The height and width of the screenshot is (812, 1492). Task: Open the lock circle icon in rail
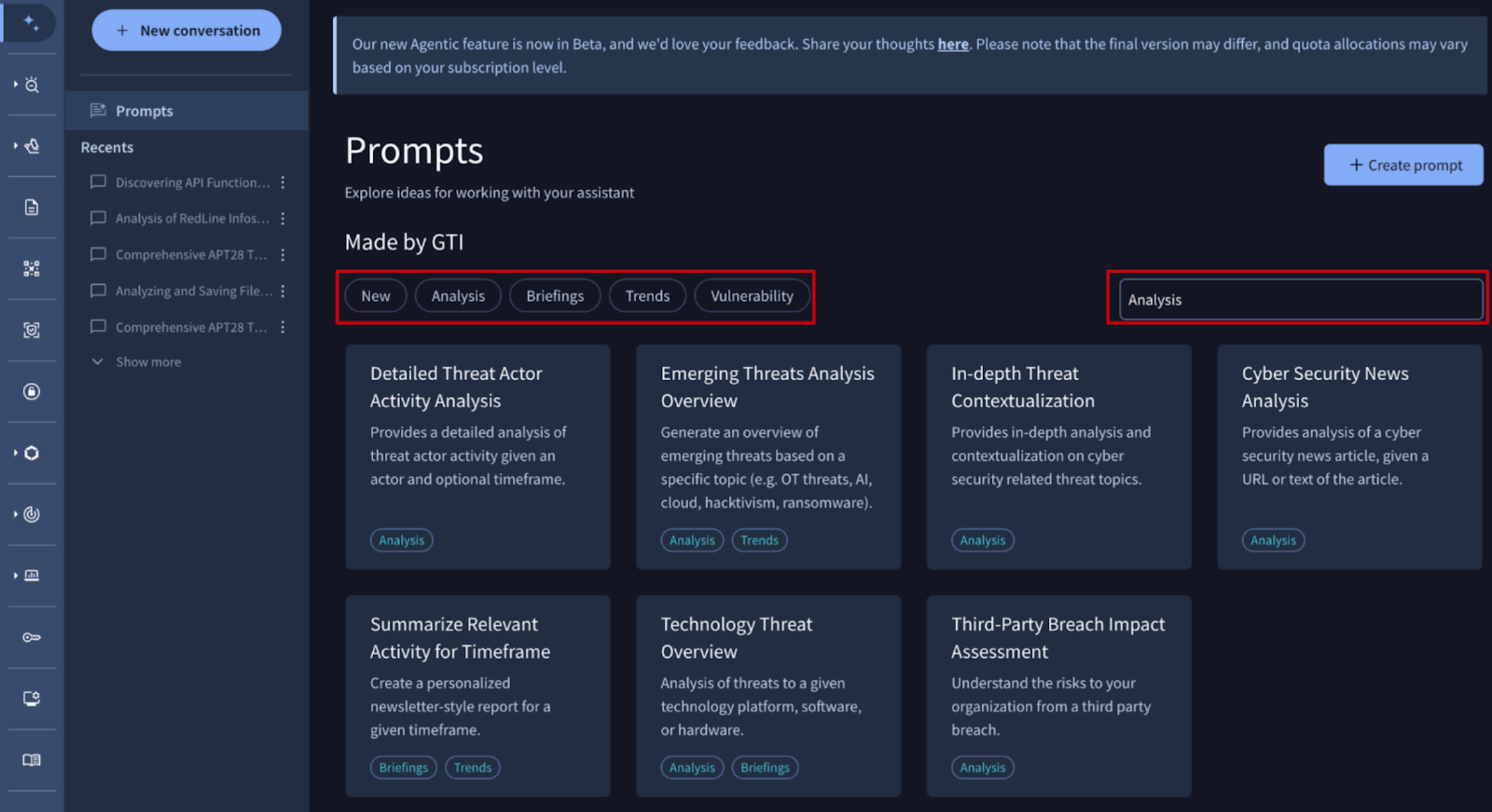31,391
